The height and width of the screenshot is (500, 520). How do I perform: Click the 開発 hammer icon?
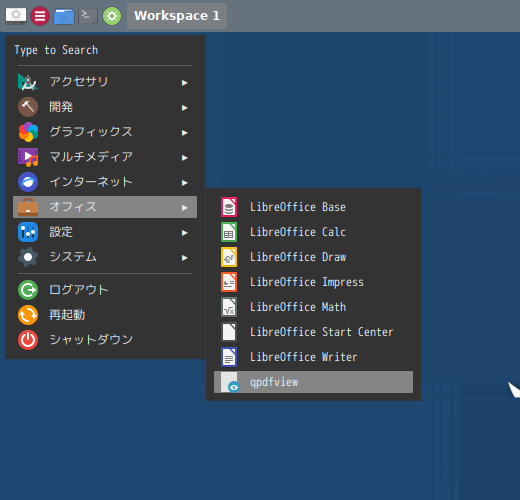point(28,107)
